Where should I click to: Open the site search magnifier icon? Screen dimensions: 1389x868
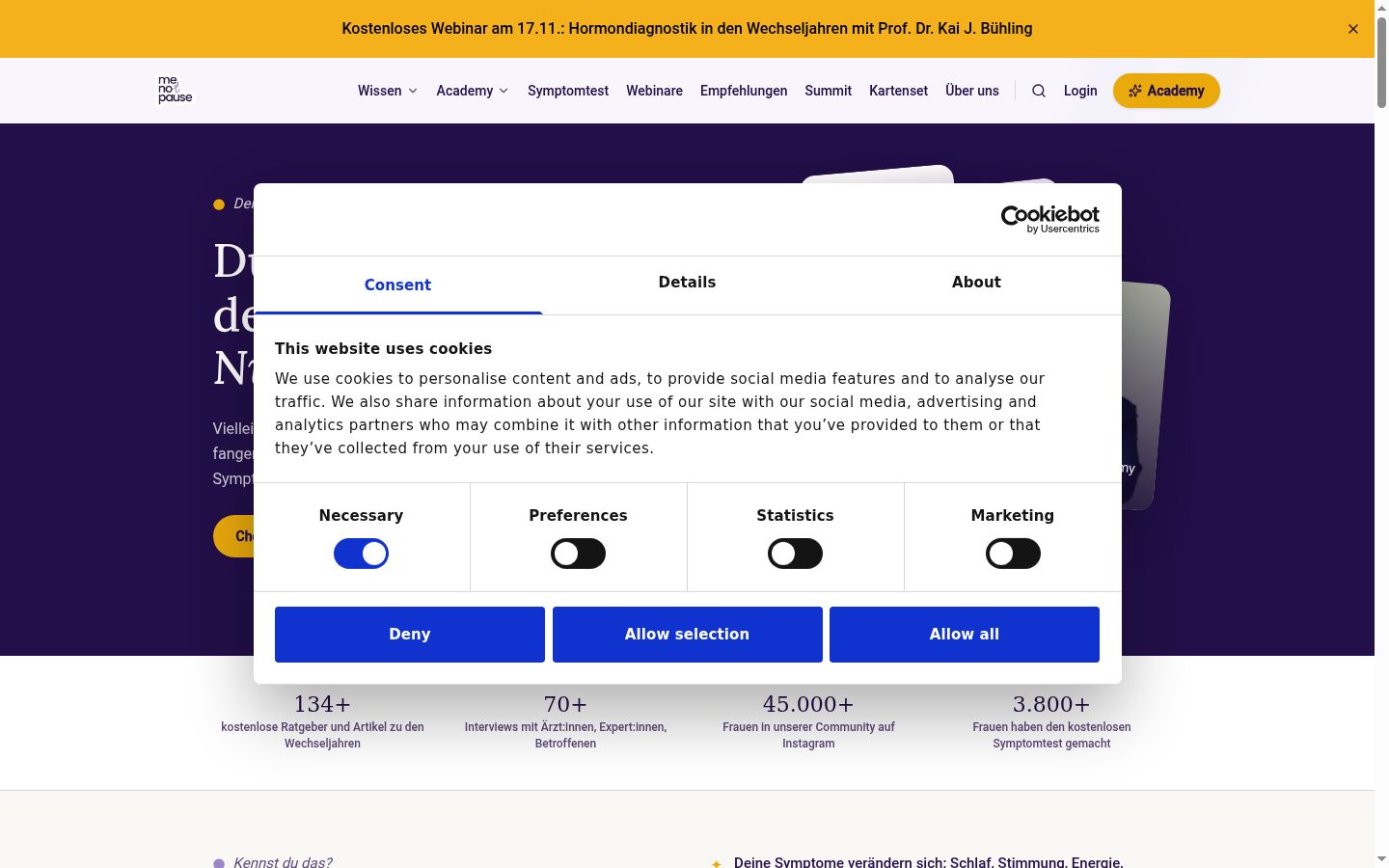pyautogui.click(x=1039, y=91)
